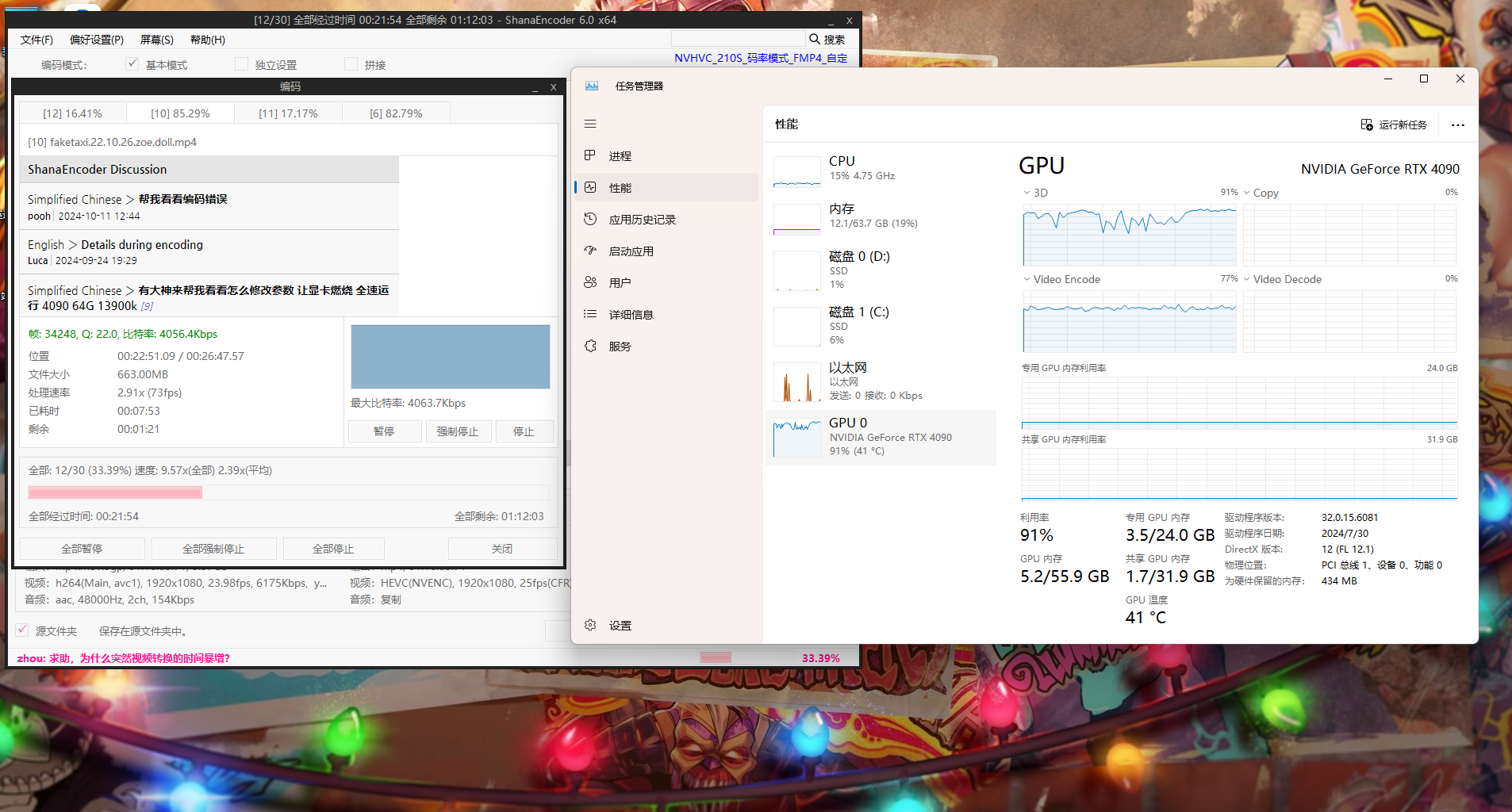Click the 共享 GPU 内存利用率 graph

coord(1239,473)
